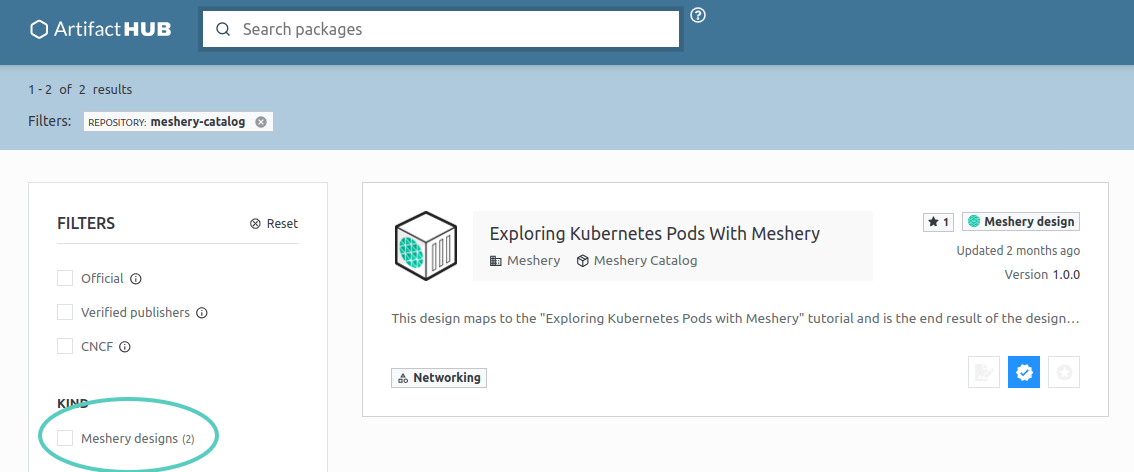
Task: Tick the CNCF filter checkbox
Action: (65, 346)
